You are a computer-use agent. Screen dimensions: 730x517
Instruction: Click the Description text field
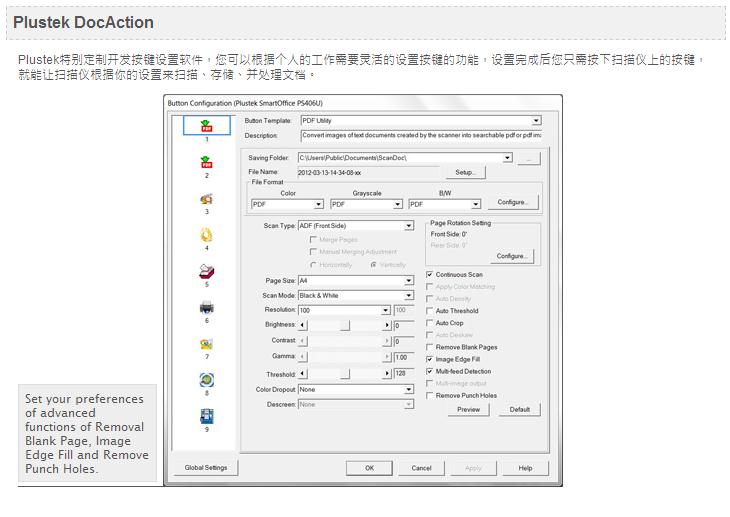tap(421, 136)
